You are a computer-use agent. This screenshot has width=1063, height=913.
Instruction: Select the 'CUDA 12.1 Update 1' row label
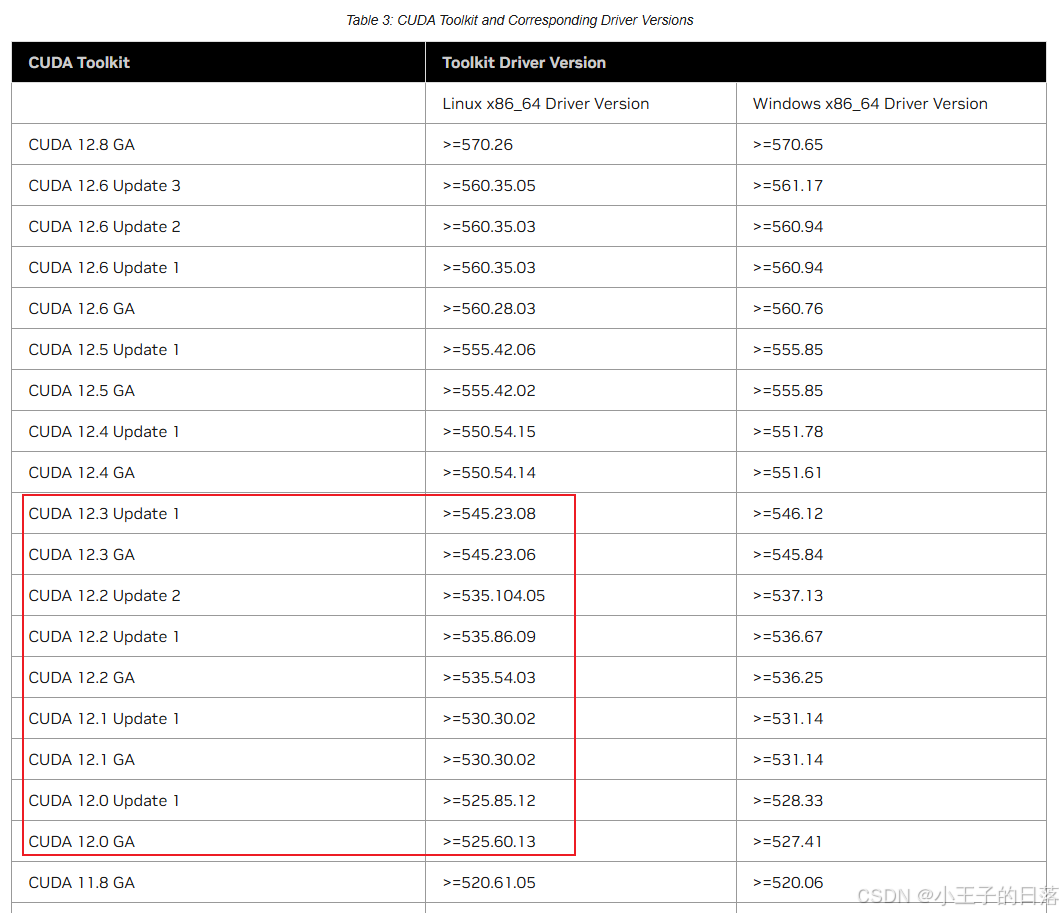point(104,718)
